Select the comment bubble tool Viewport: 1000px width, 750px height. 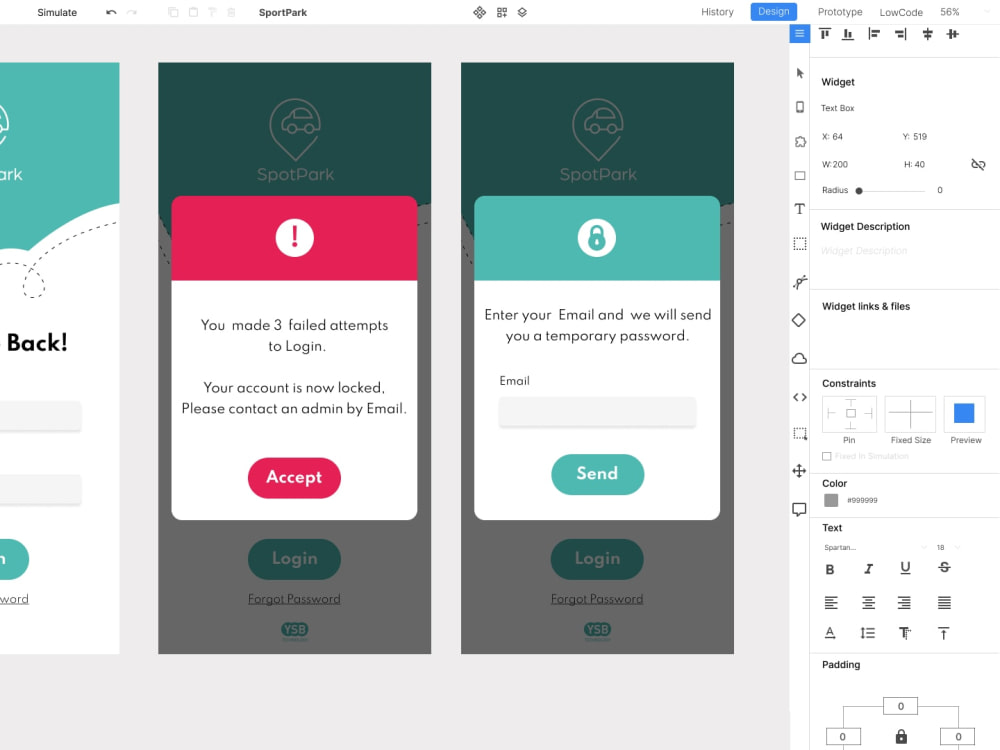tap(799, 509)
